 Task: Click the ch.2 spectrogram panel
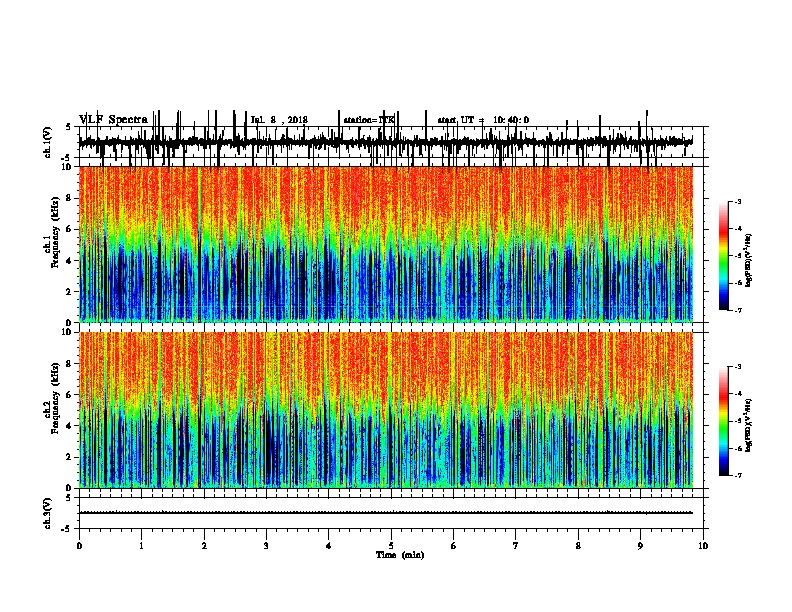(386, 410)
